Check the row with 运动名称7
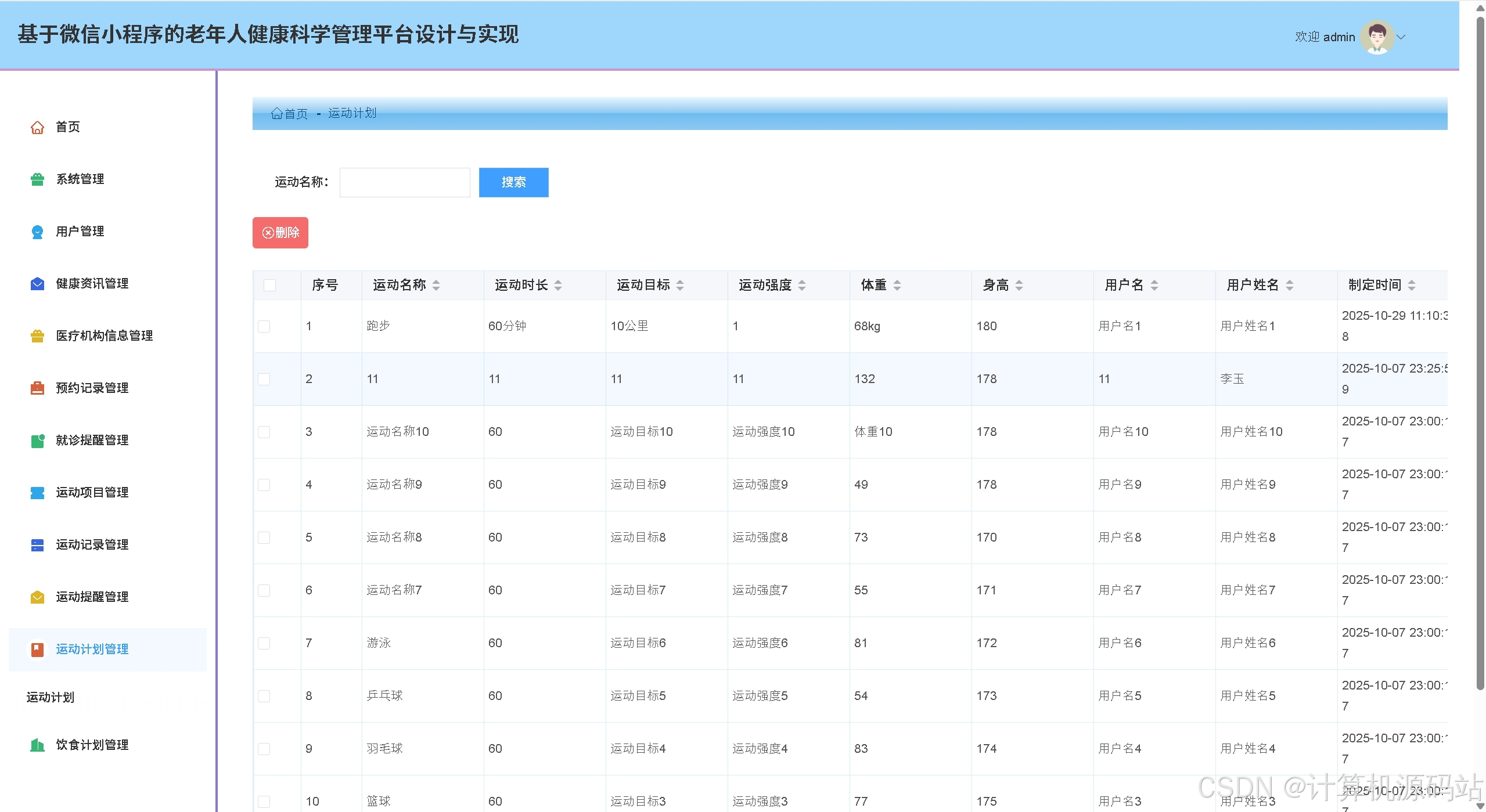This screenshot has height=812, width=1486. (x=264, y=590)
